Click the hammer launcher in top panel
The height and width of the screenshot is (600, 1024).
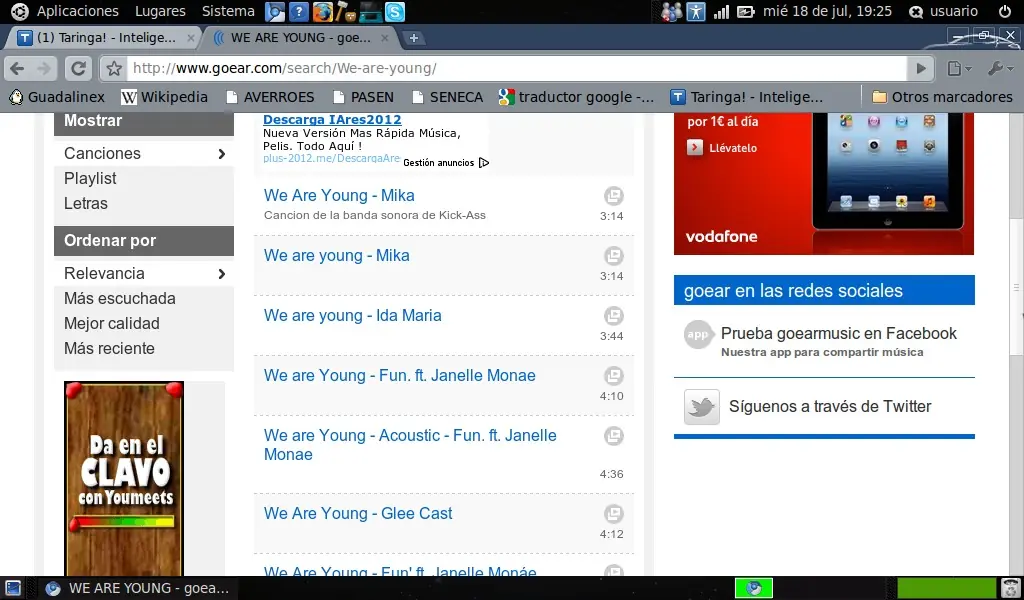tap(345, 11)
